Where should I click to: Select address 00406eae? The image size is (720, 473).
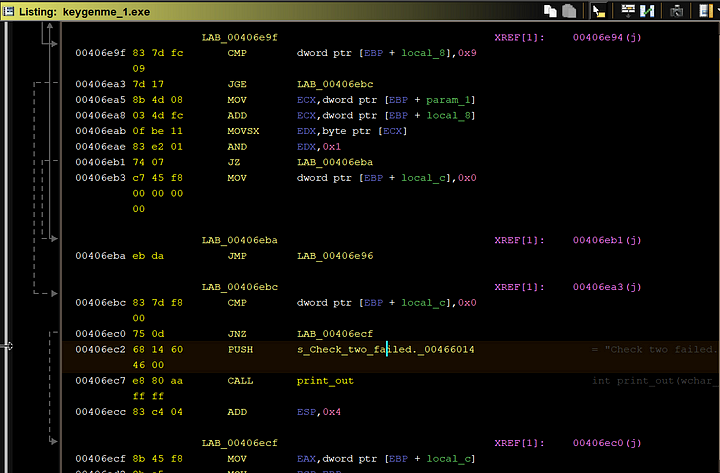tap(100, 147)
